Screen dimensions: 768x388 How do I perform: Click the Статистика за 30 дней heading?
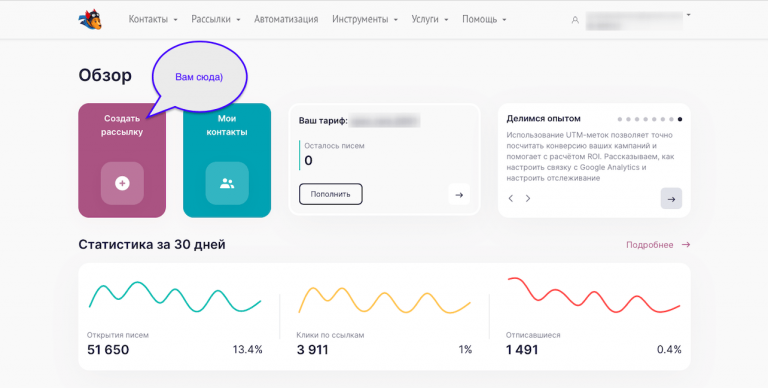pos(152,244)
